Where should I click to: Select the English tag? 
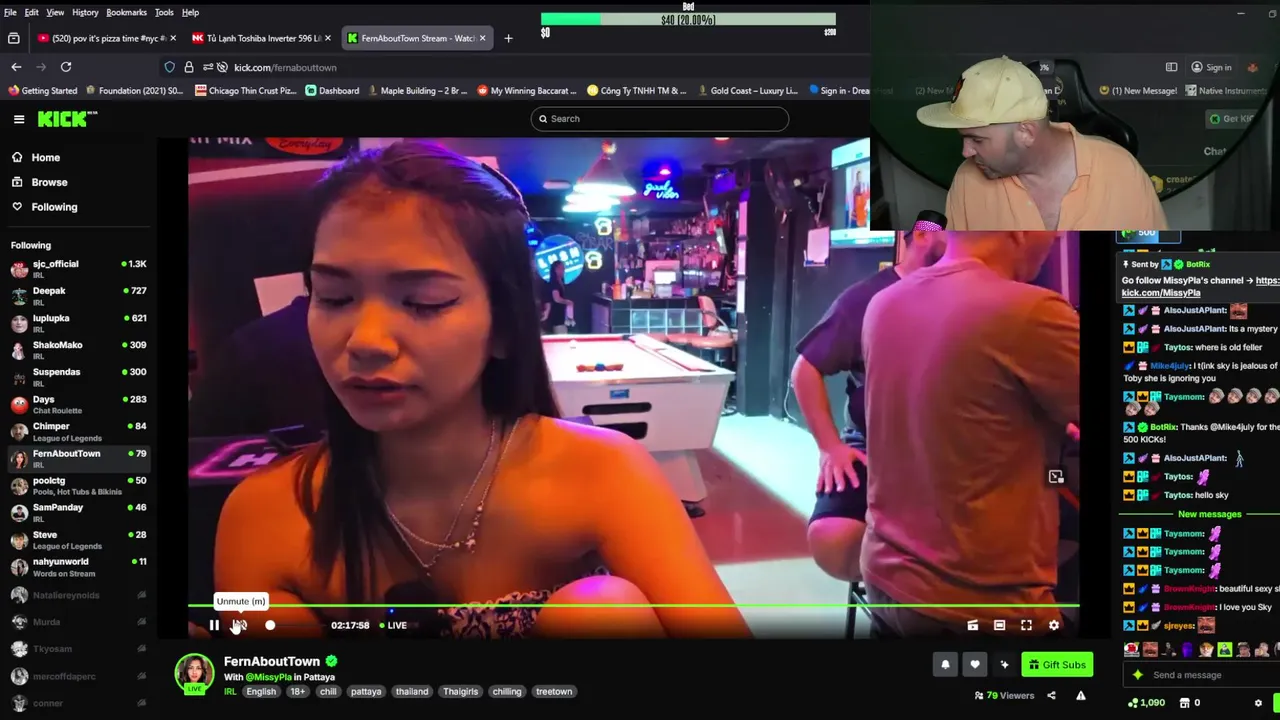[x=261, y=692]
